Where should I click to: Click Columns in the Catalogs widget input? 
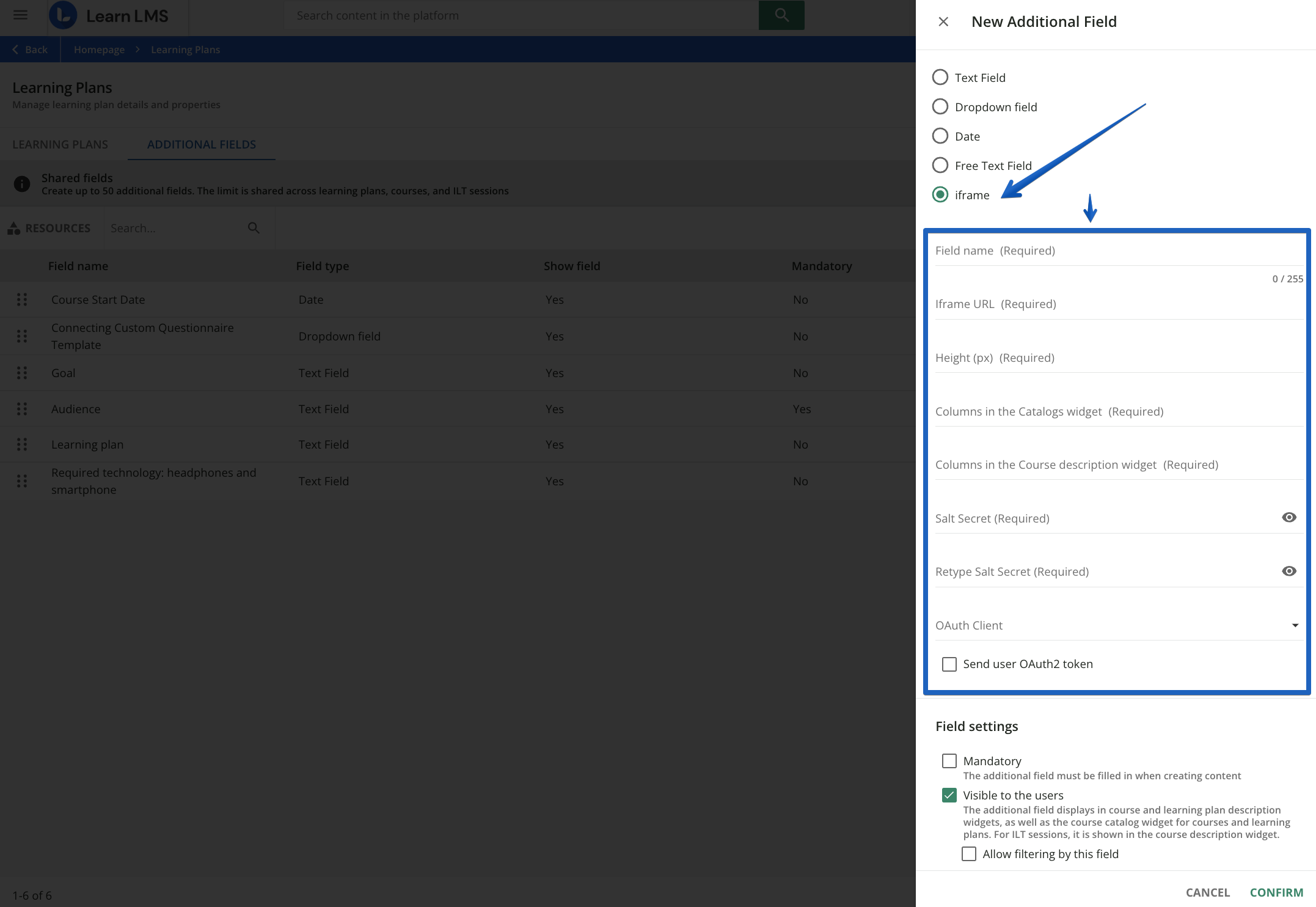(1119, 412)
